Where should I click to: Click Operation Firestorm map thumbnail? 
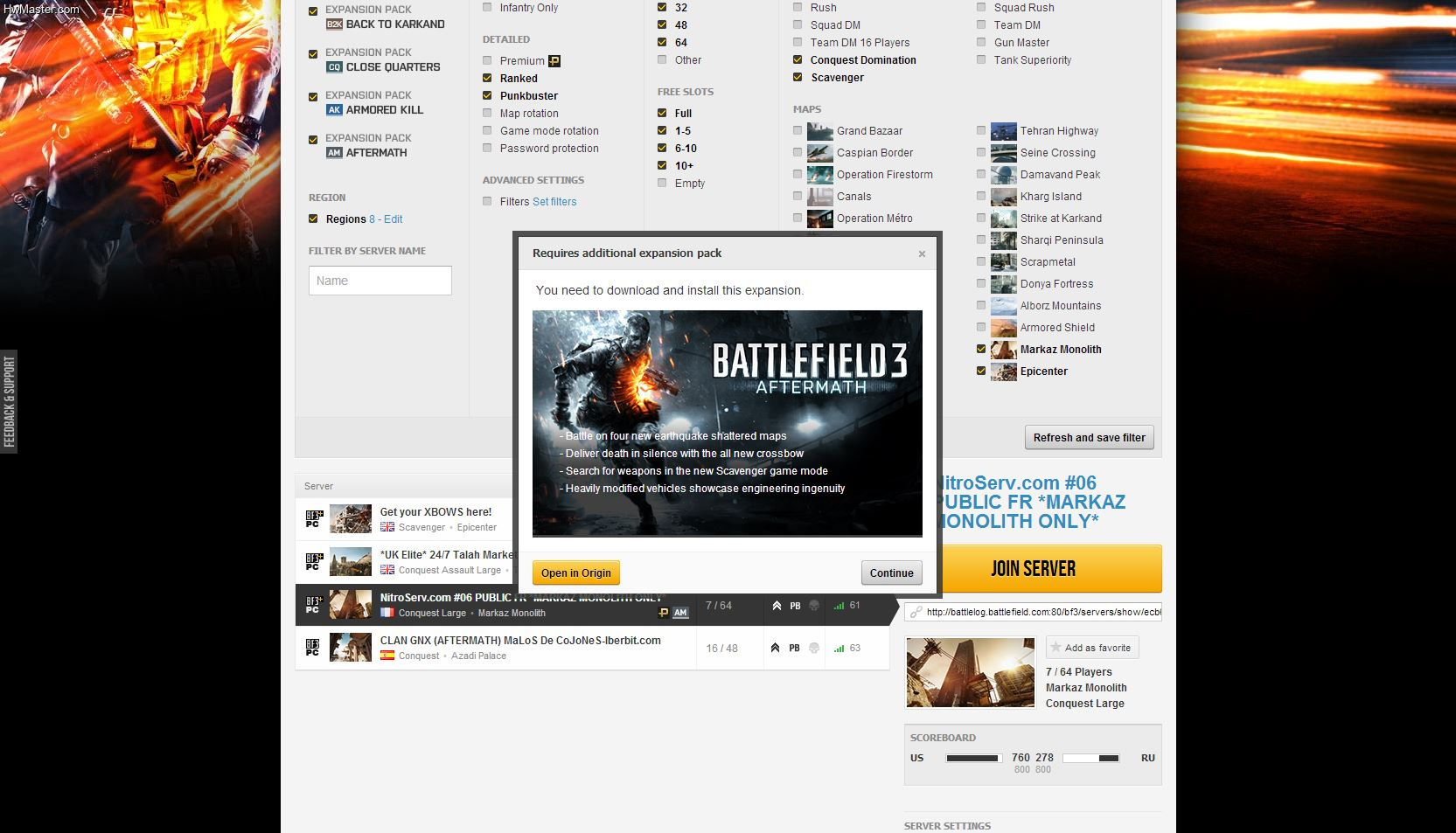[x=820, y=175]
